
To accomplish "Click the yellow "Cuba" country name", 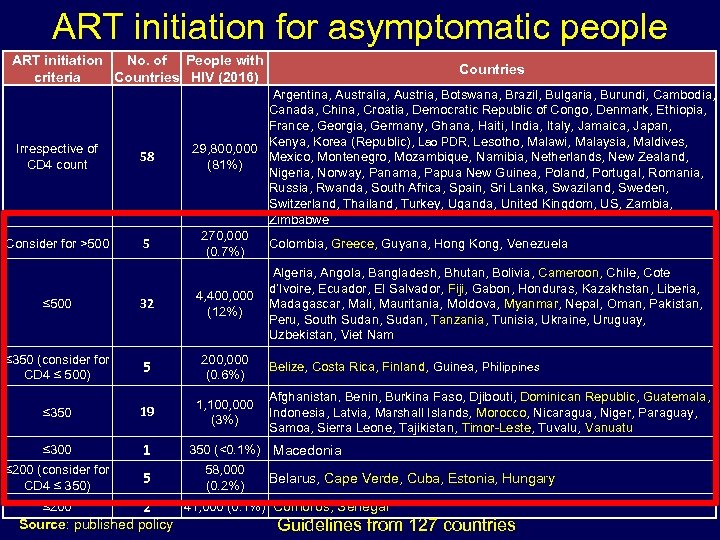I will click(x=423, y=478).
